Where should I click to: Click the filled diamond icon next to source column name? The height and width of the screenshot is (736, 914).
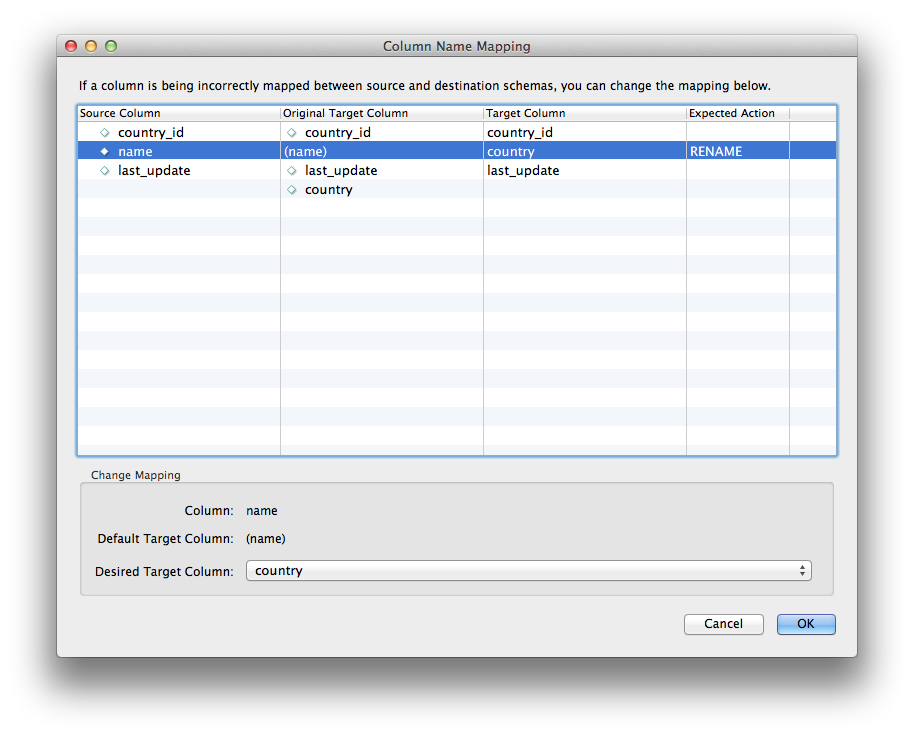coord(104,151)
